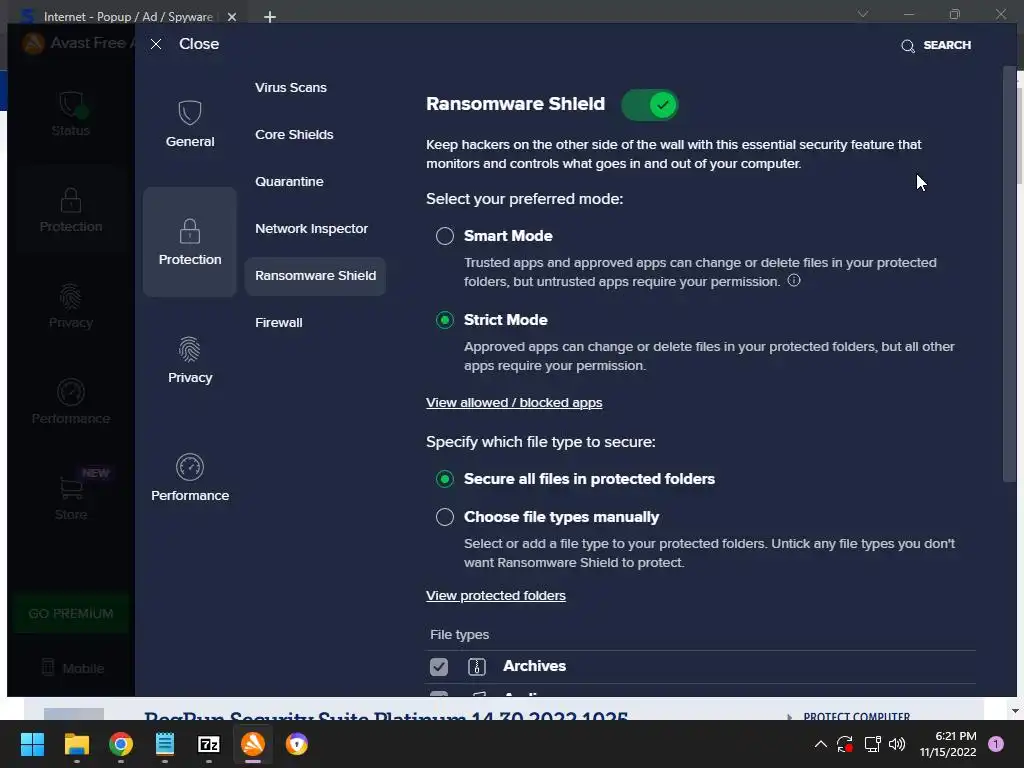Screen dimensions: 1024x768
Task: Open the volume tray icon
Action: (x=897, y=744)
